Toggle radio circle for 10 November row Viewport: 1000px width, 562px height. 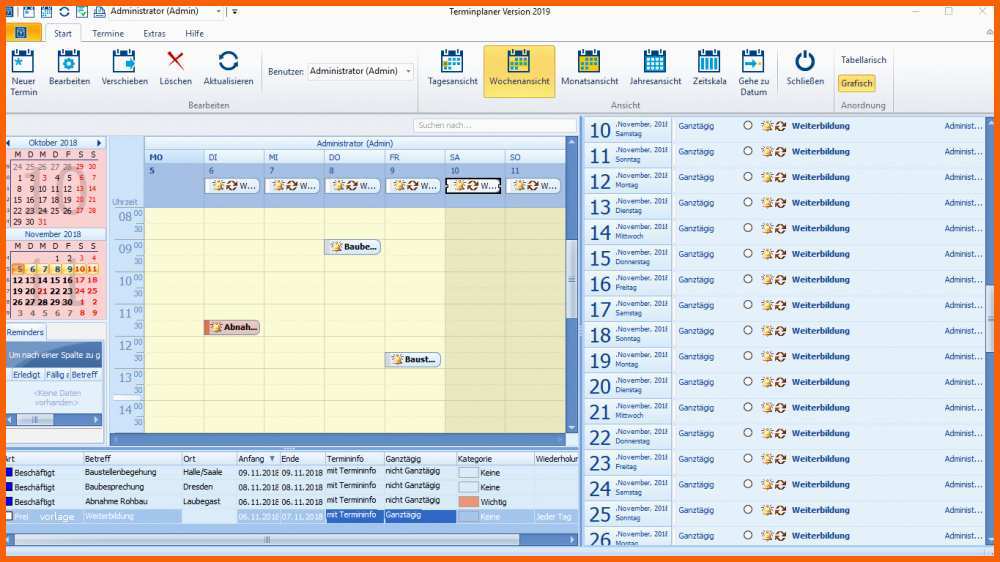coord(747,126)
